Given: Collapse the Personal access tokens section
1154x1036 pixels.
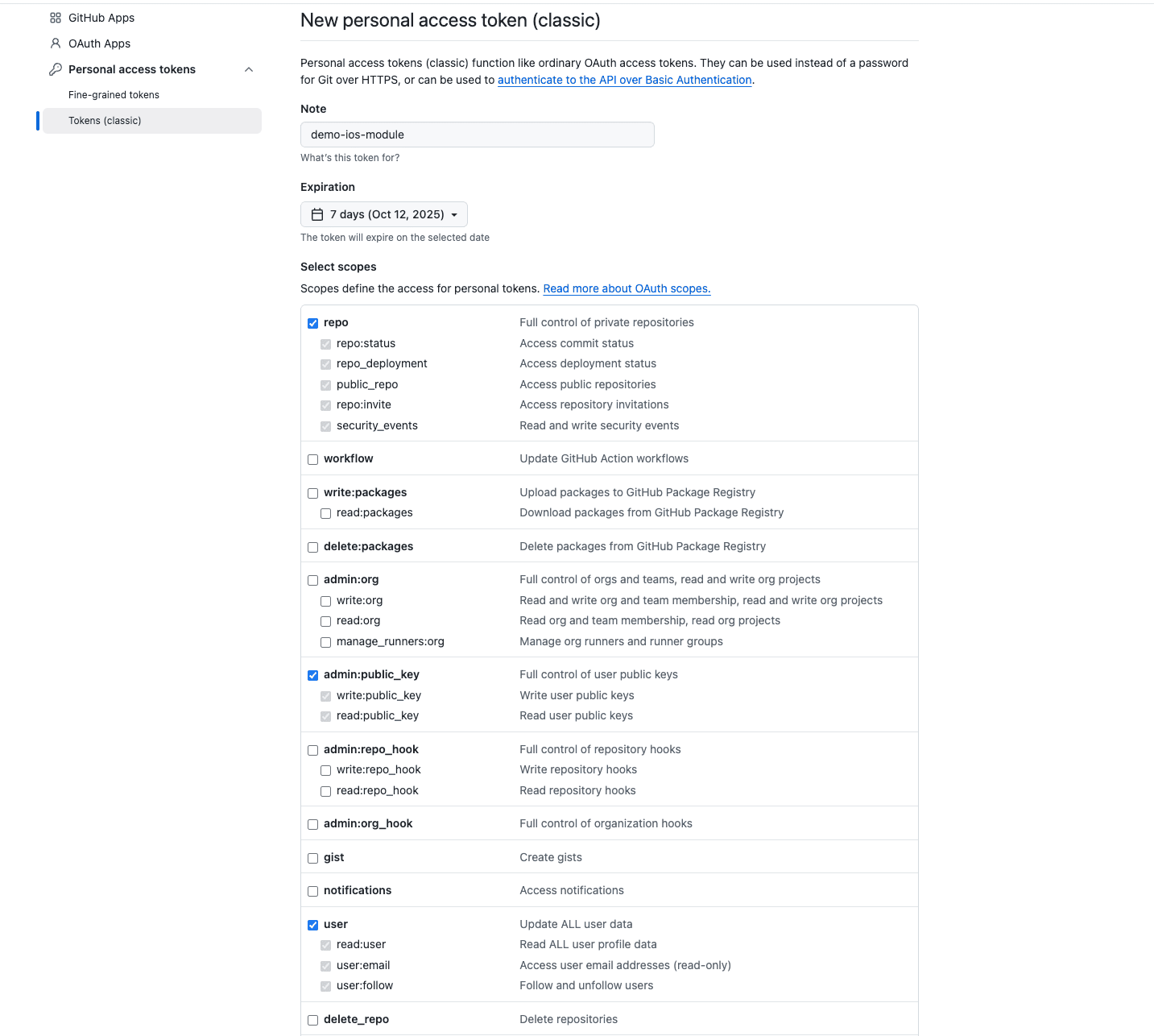Looking at the screenshot, I should point(249,69).
